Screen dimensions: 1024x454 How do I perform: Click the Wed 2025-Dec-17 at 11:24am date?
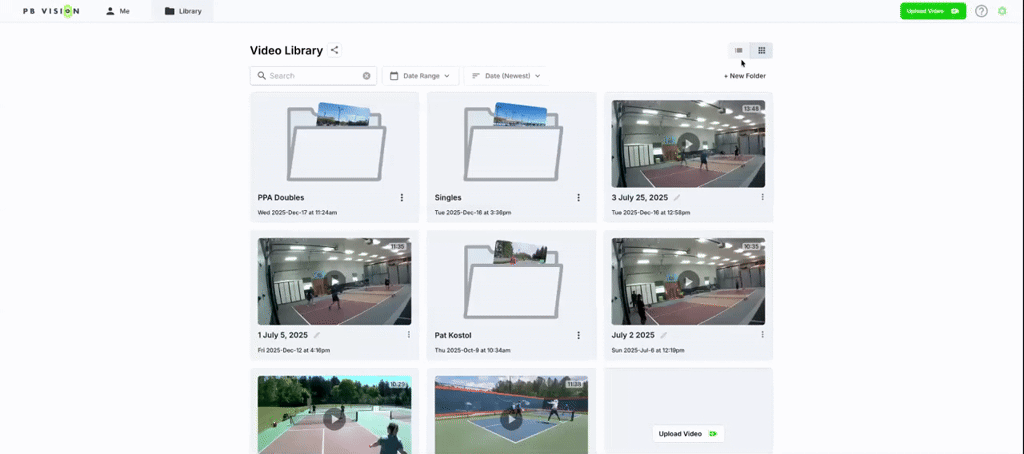pyautogui.click(x=297, y=212)
